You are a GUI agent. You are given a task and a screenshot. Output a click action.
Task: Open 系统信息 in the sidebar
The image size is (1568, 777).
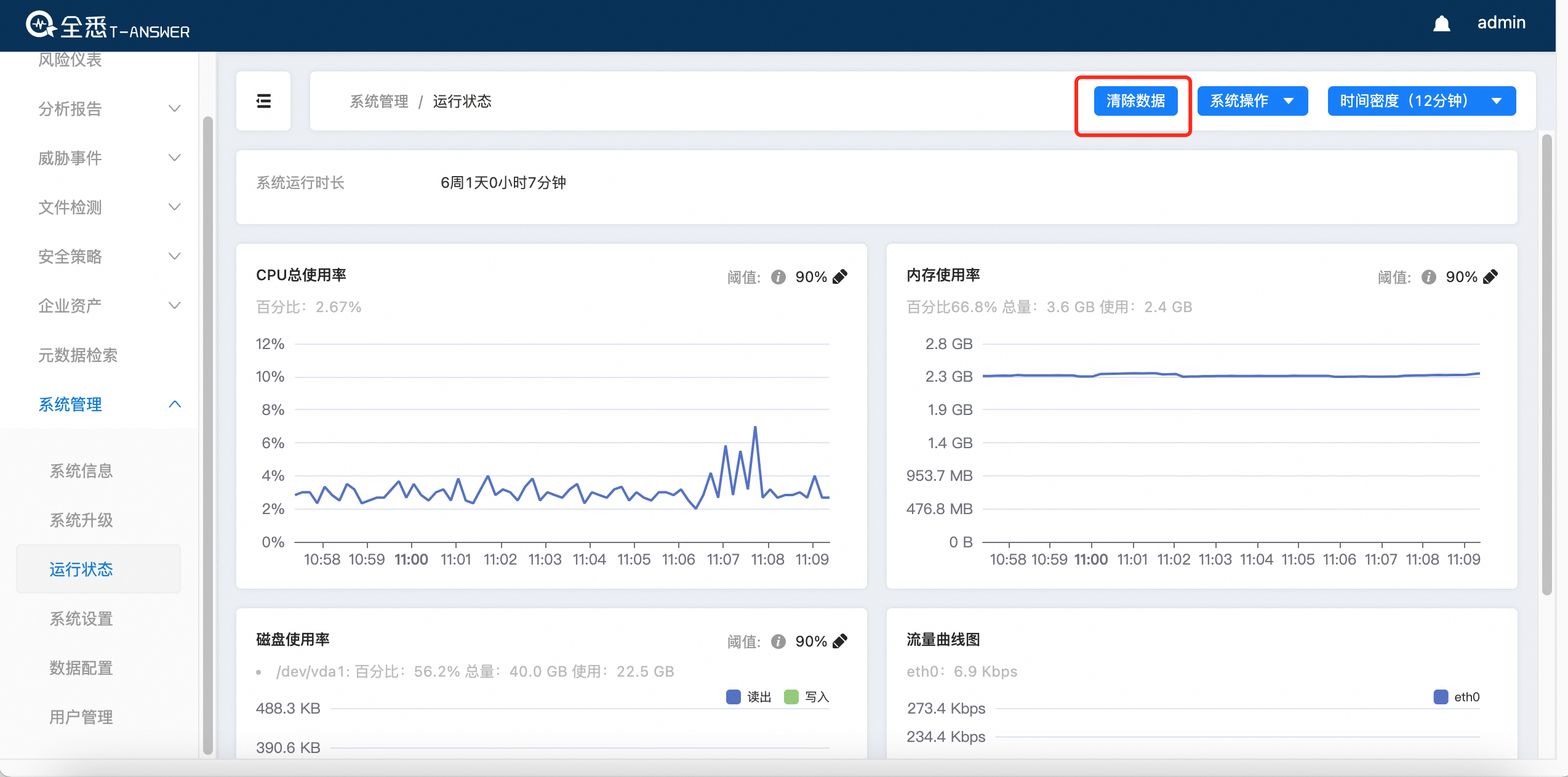pos(81,471)
